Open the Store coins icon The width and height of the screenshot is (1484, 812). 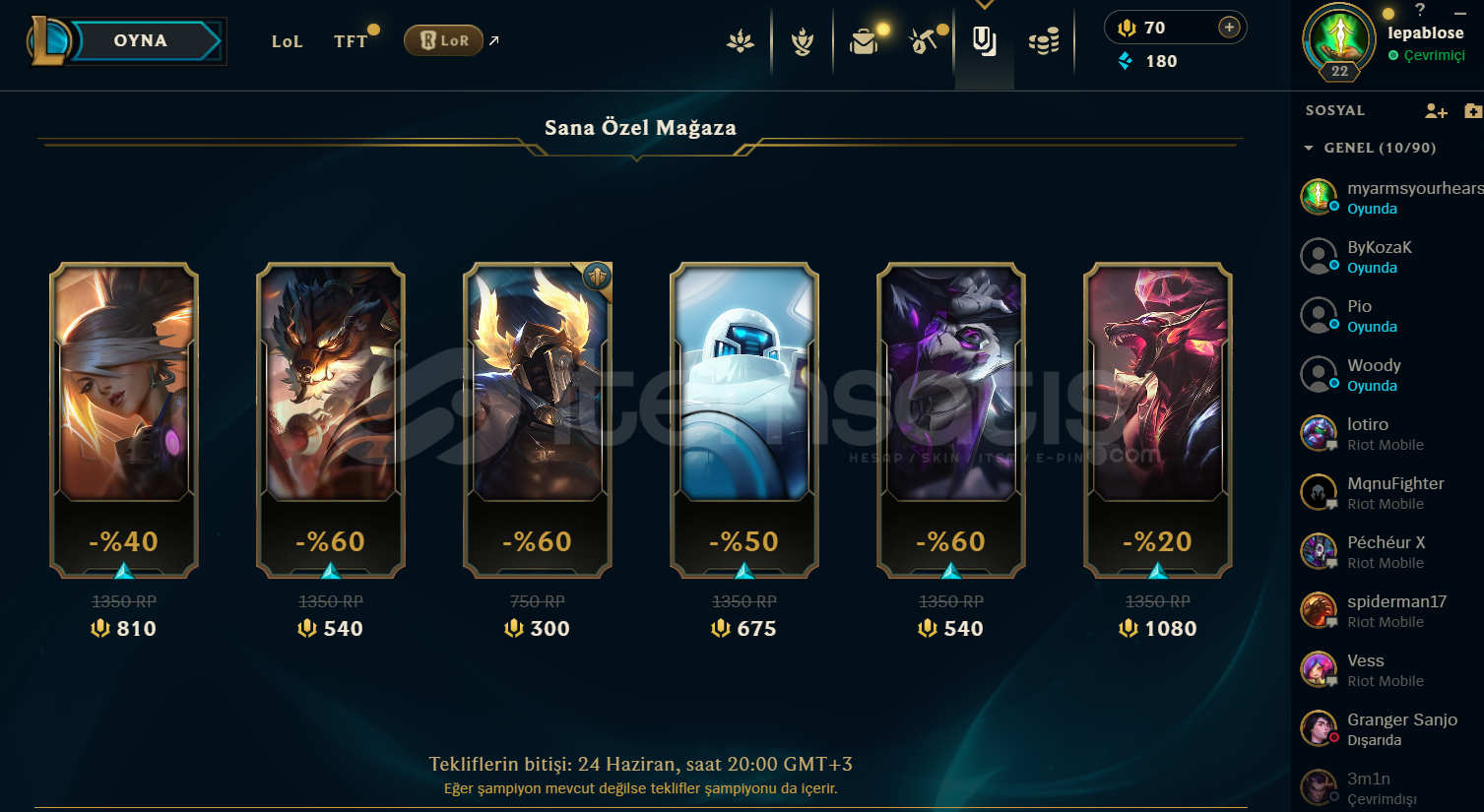tap(1044, 41)
